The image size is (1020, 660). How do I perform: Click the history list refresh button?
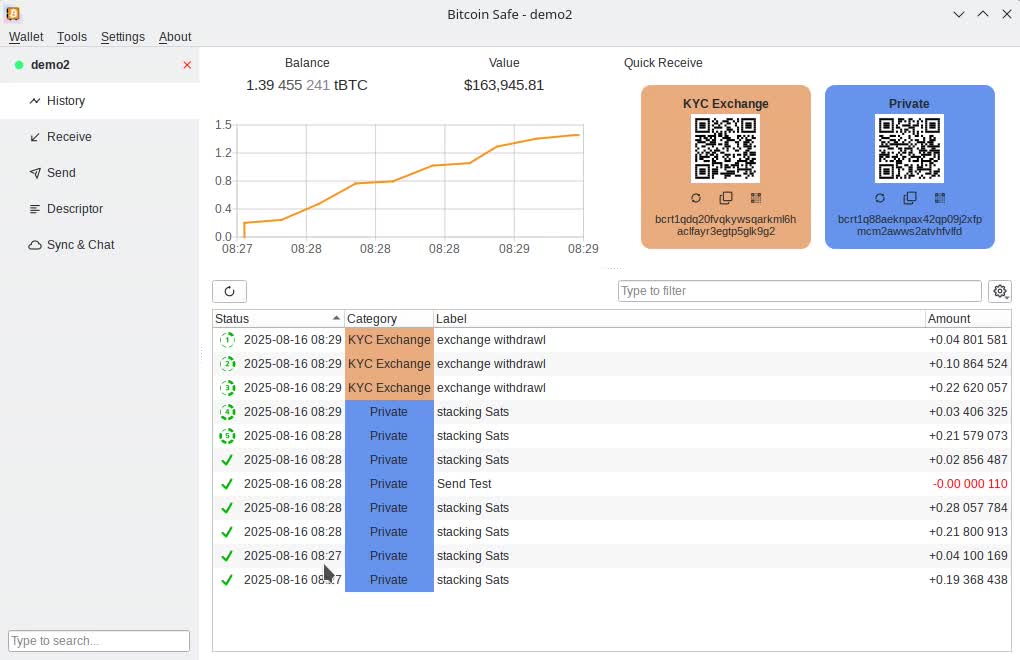[229, 291]
